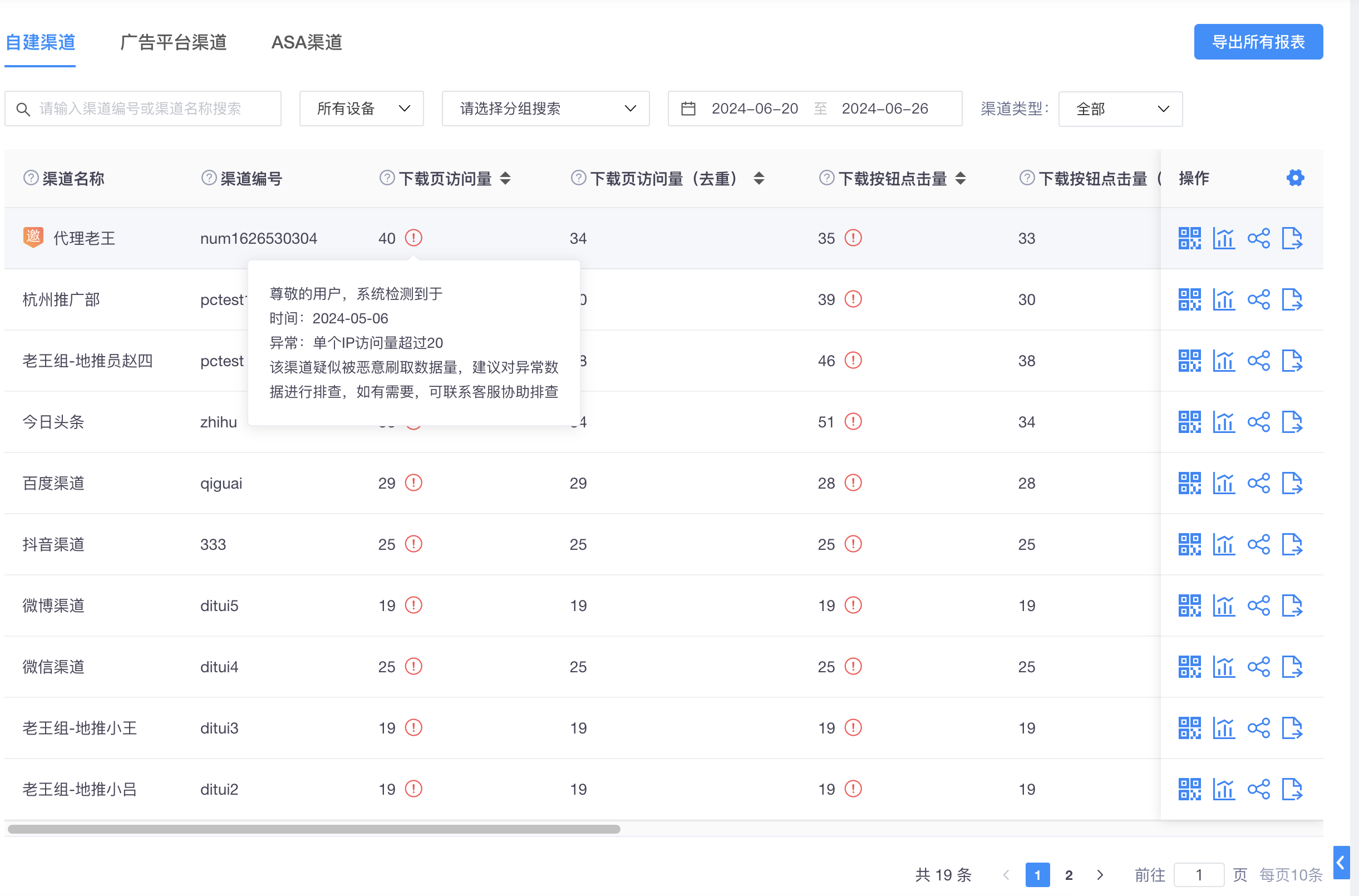
Task: Sort by 下载按钮点击量 column
Action: [961, 178]
